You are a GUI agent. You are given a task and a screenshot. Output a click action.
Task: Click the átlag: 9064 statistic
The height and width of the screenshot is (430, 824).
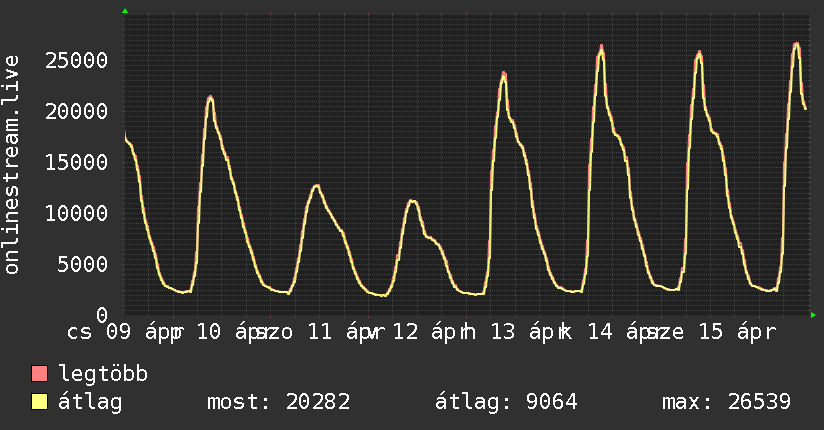(506, 402)
